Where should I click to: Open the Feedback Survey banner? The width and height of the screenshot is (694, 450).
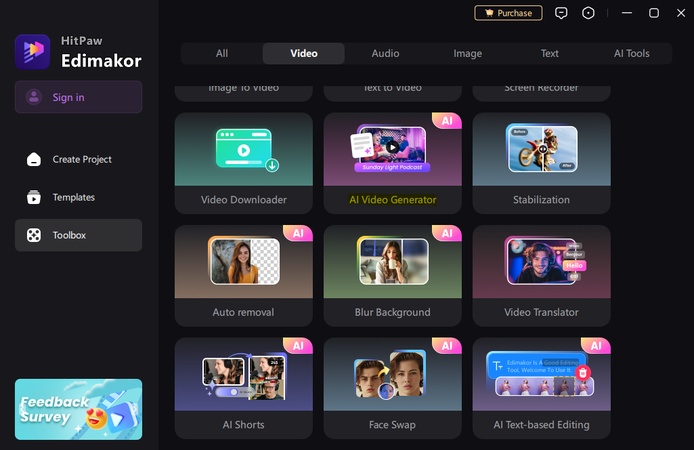coord(78,409)
